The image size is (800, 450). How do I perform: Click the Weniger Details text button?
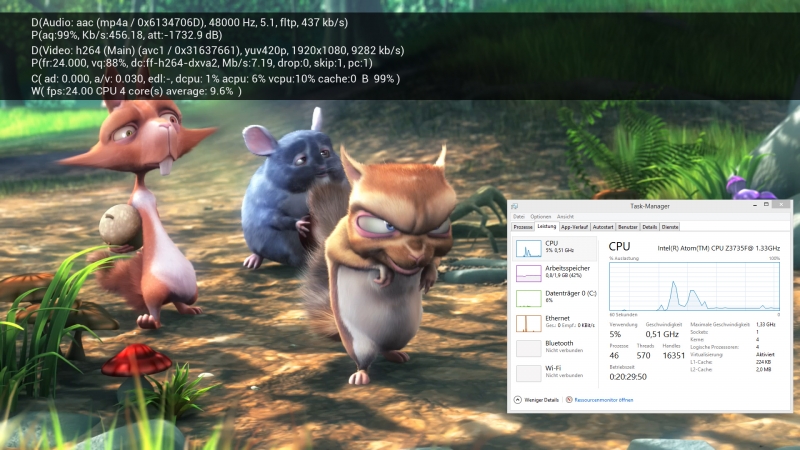pyautogui.click(x=541, y=400)
